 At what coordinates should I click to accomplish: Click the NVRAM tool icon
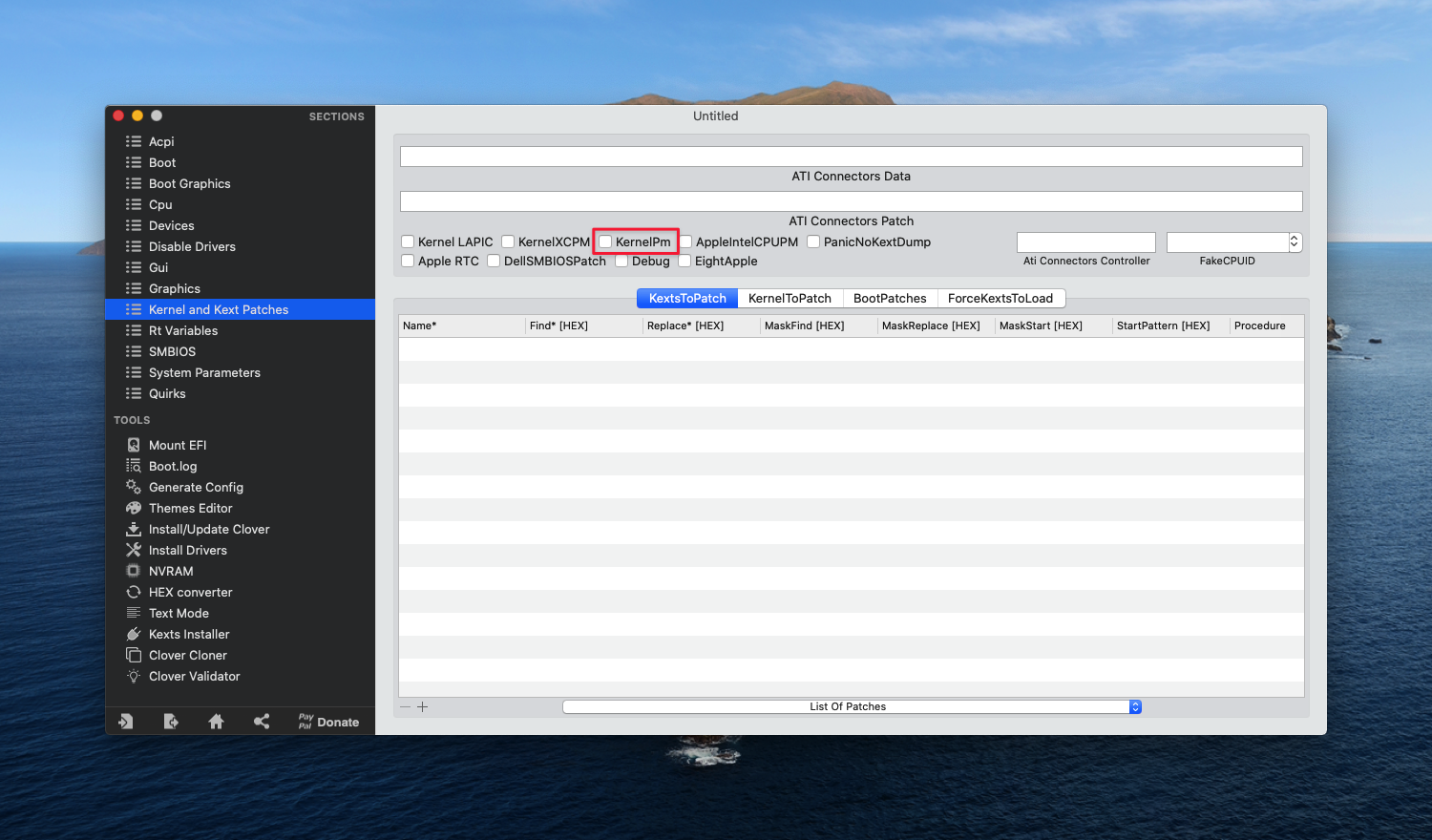click(134, 571)
